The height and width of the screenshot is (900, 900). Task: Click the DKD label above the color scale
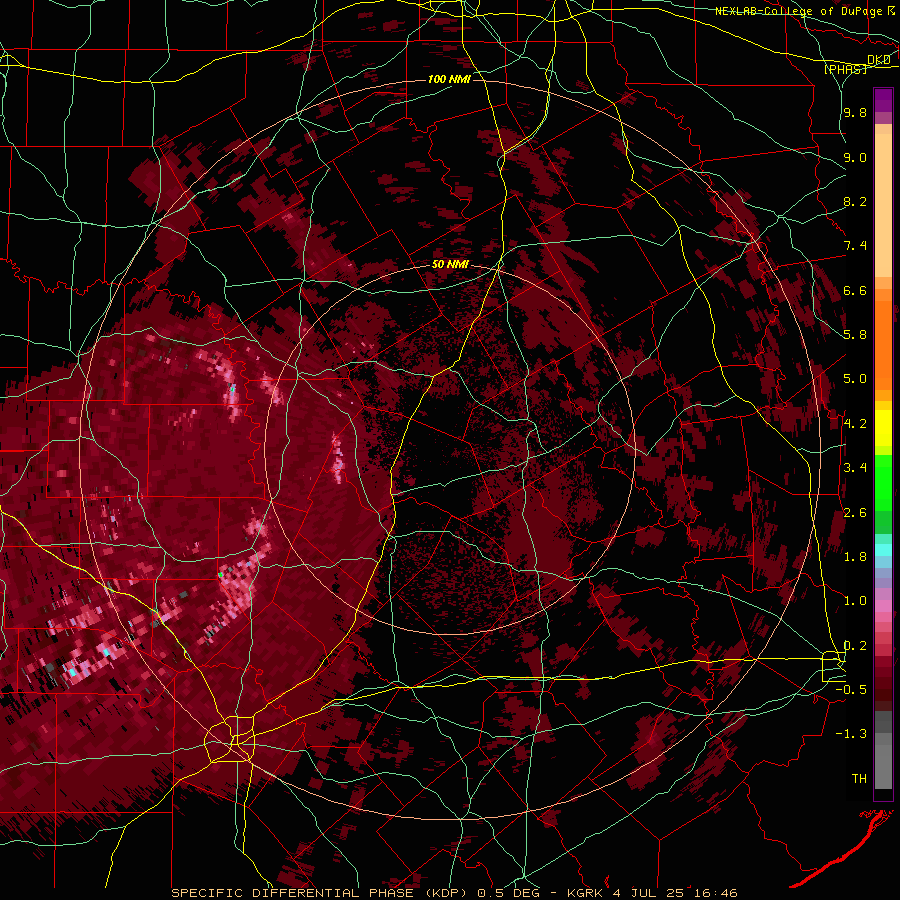879,60
